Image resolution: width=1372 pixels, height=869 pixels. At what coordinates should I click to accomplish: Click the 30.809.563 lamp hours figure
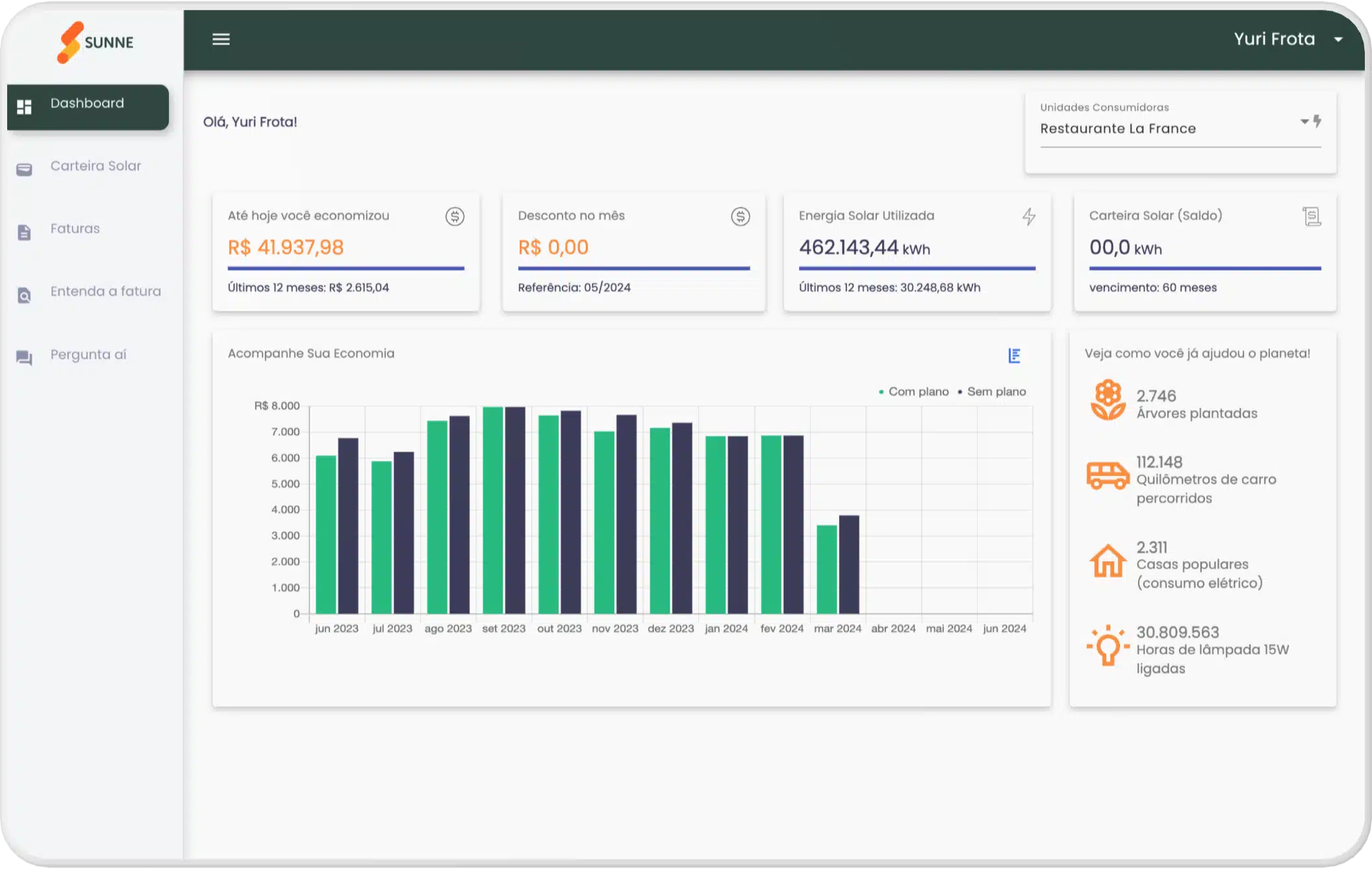point(1177,632)
